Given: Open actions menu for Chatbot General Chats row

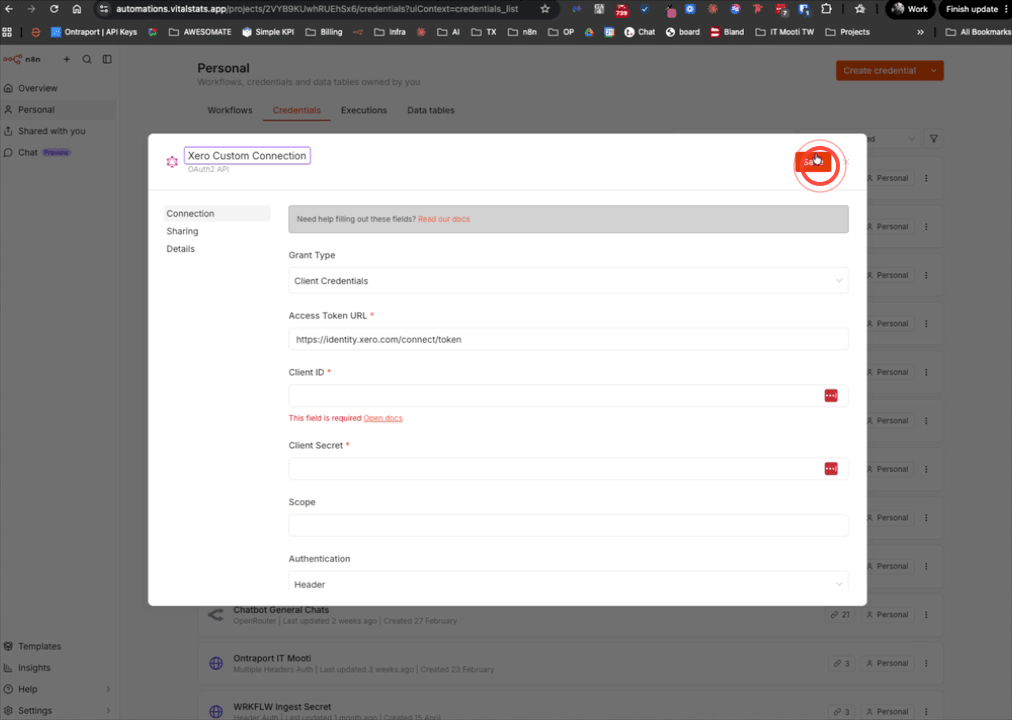Looking at the screenshot, I should click(926, 615).
